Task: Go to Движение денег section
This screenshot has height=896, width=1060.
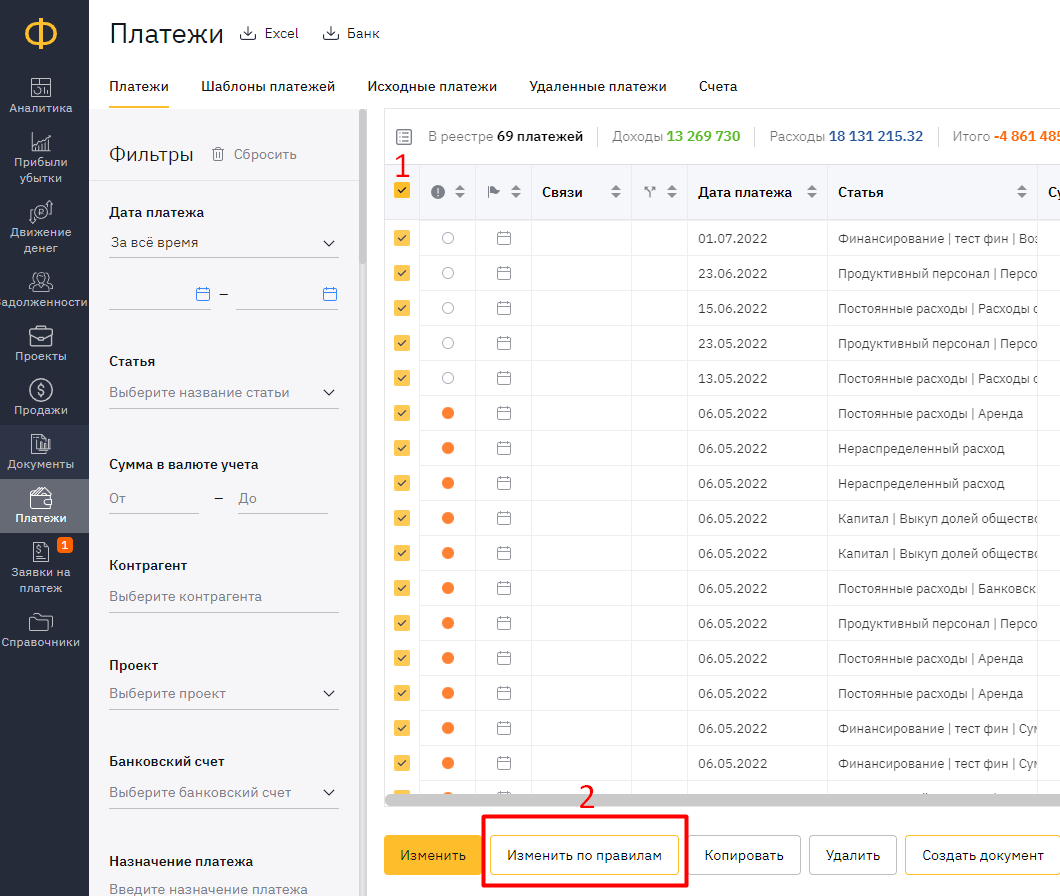Action: click(41, 227)
